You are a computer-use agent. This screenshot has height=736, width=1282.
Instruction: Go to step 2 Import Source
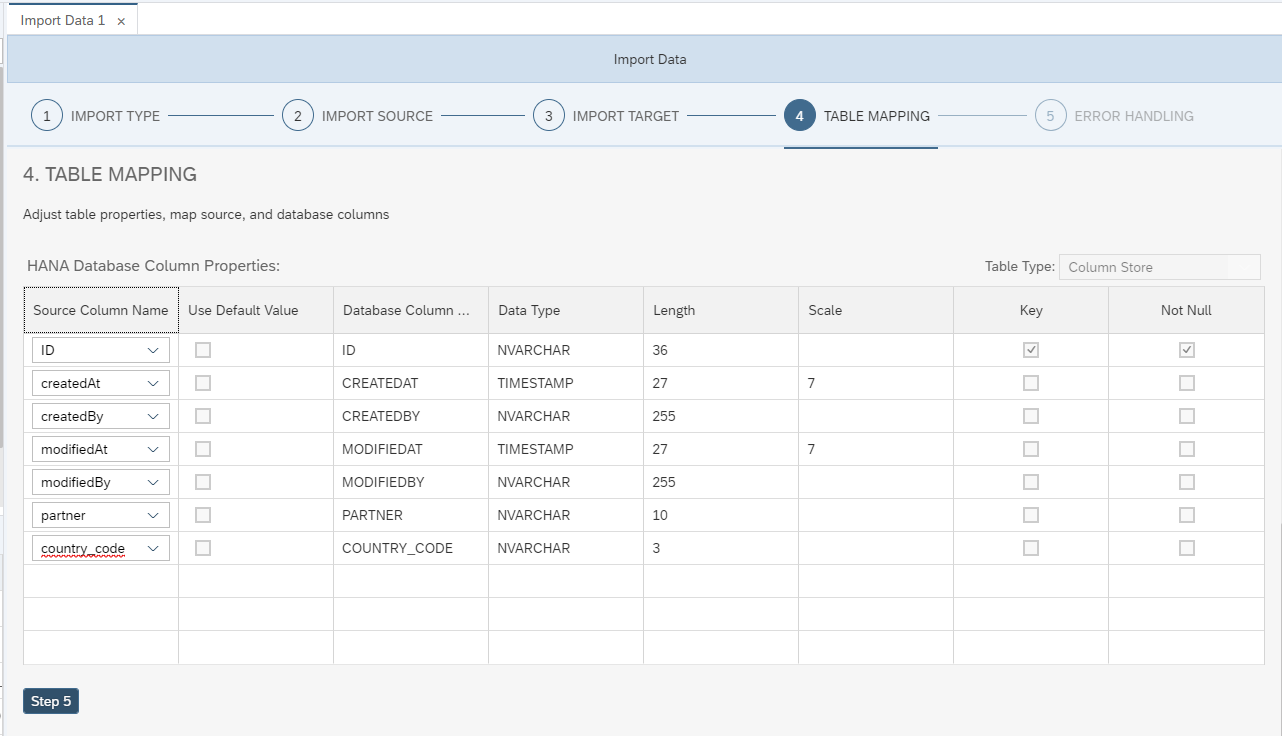coord(297,115)
